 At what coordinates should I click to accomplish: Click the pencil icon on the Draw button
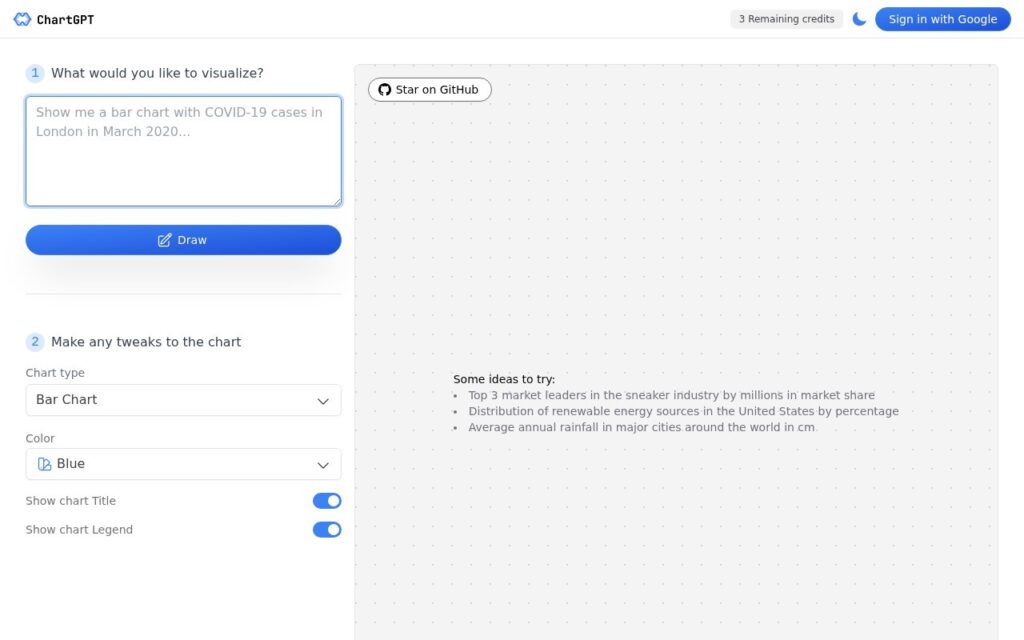click(x=165, y=240)
